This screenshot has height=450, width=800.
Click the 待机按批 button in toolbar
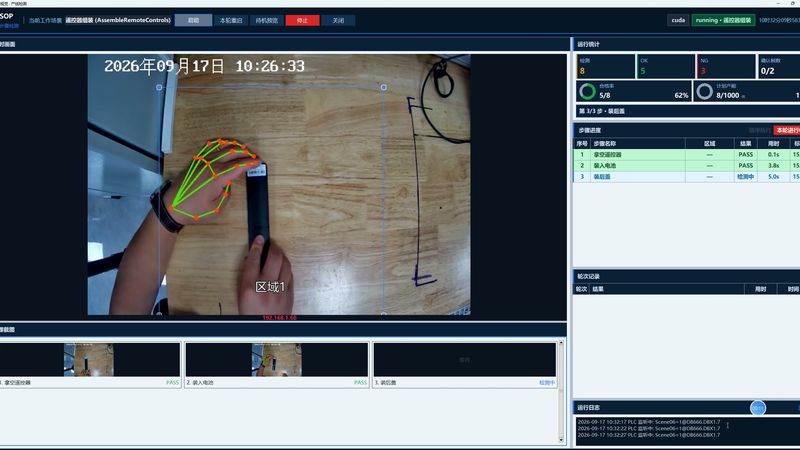point(267,20)
